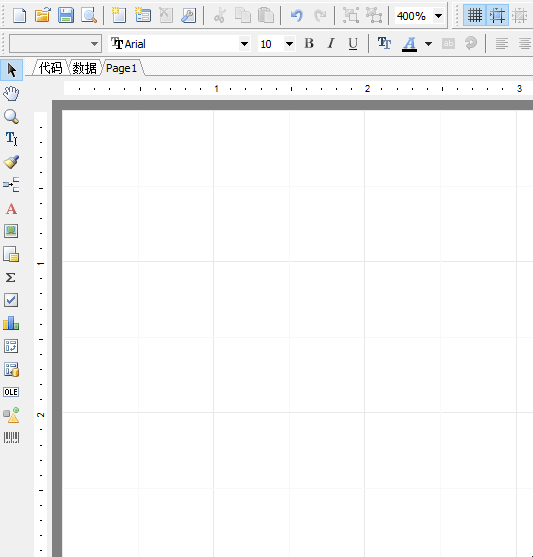
Task: Open page settings with the wrench icon
Action: (x=188, y=16)
